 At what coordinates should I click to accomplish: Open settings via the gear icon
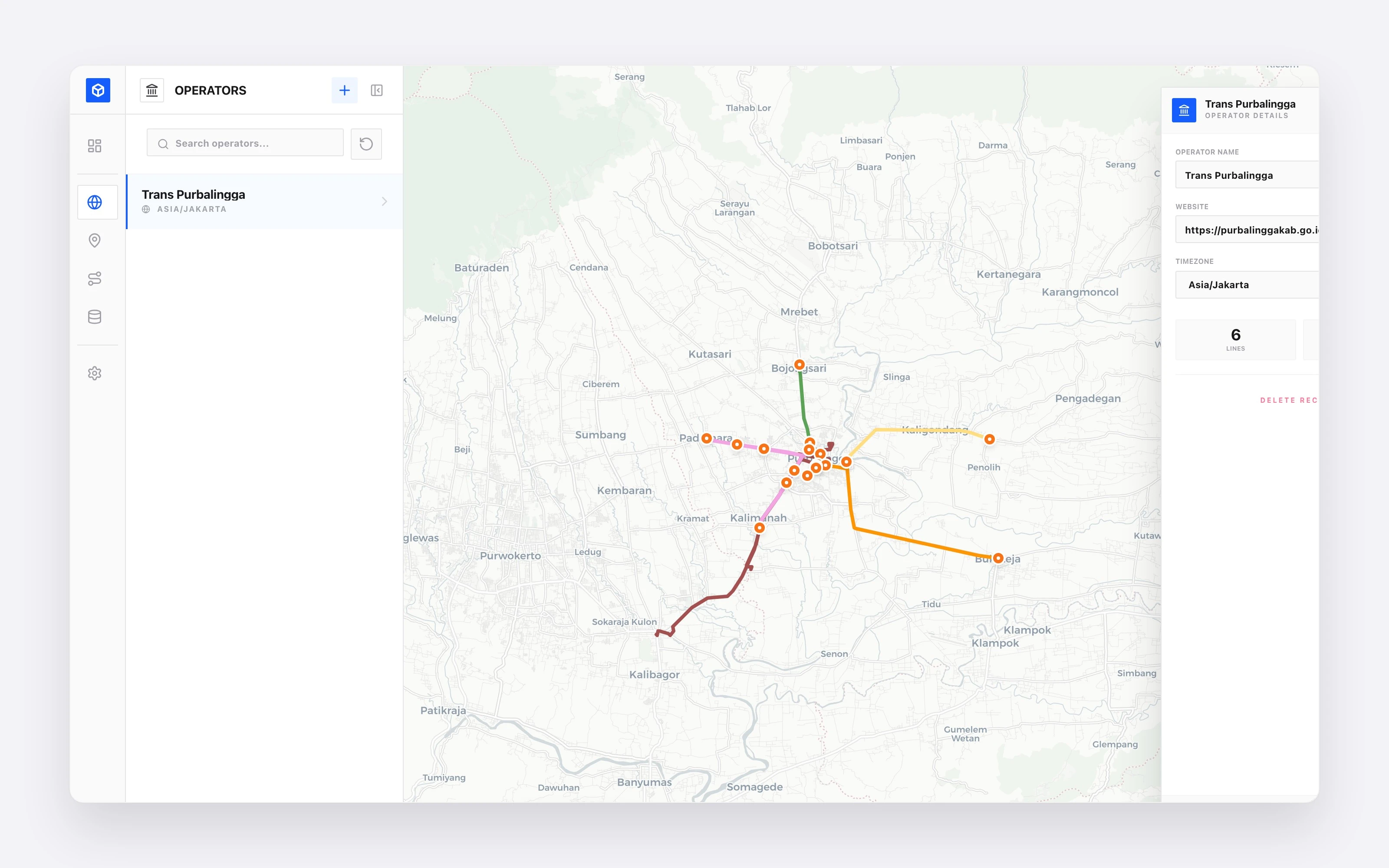(95, 372)
